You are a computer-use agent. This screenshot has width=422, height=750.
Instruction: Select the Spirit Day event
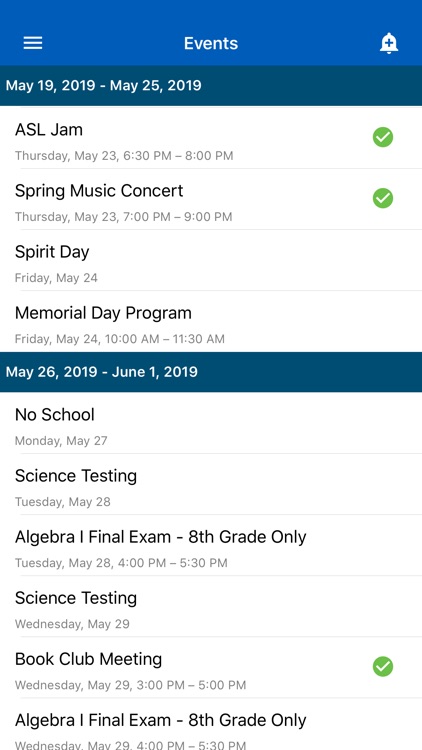(211, 260)
